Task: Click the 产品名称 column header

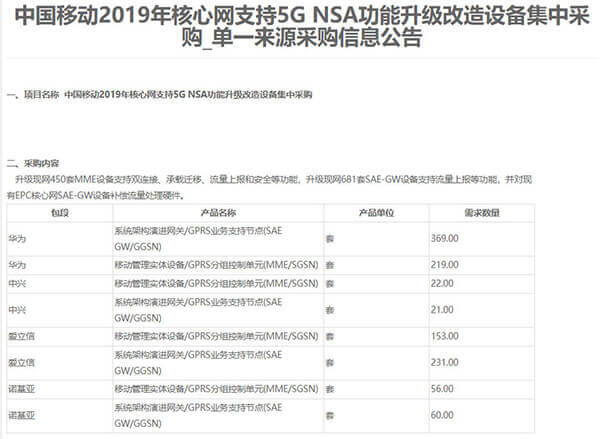Action: 218,213
